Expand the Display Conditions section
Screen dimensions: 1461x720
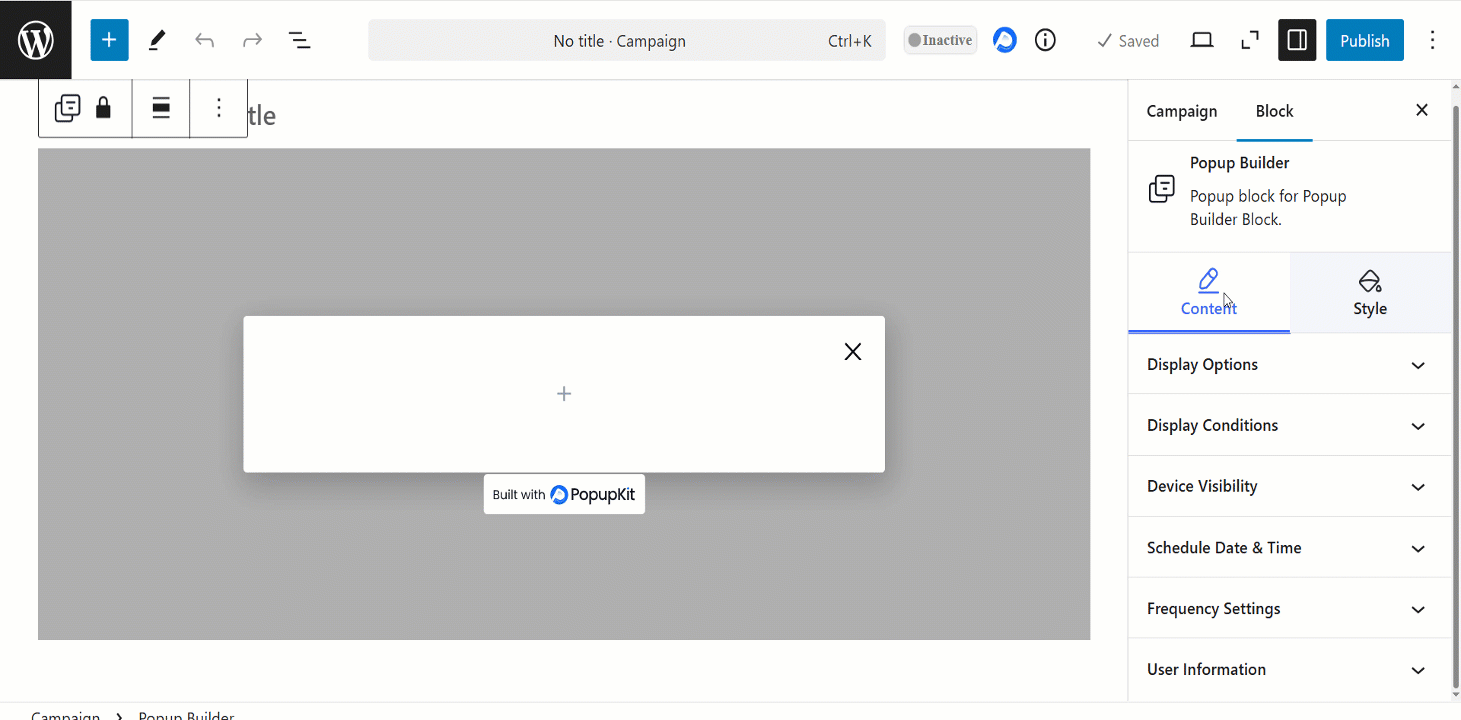point(1289,425)
